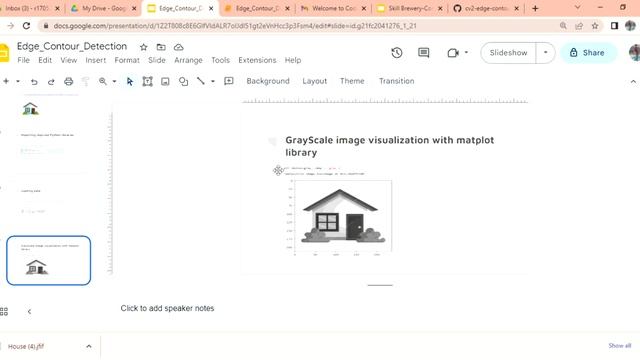Switch to grid view icon
The image size is (640, 360).
[x=4, y=311]
